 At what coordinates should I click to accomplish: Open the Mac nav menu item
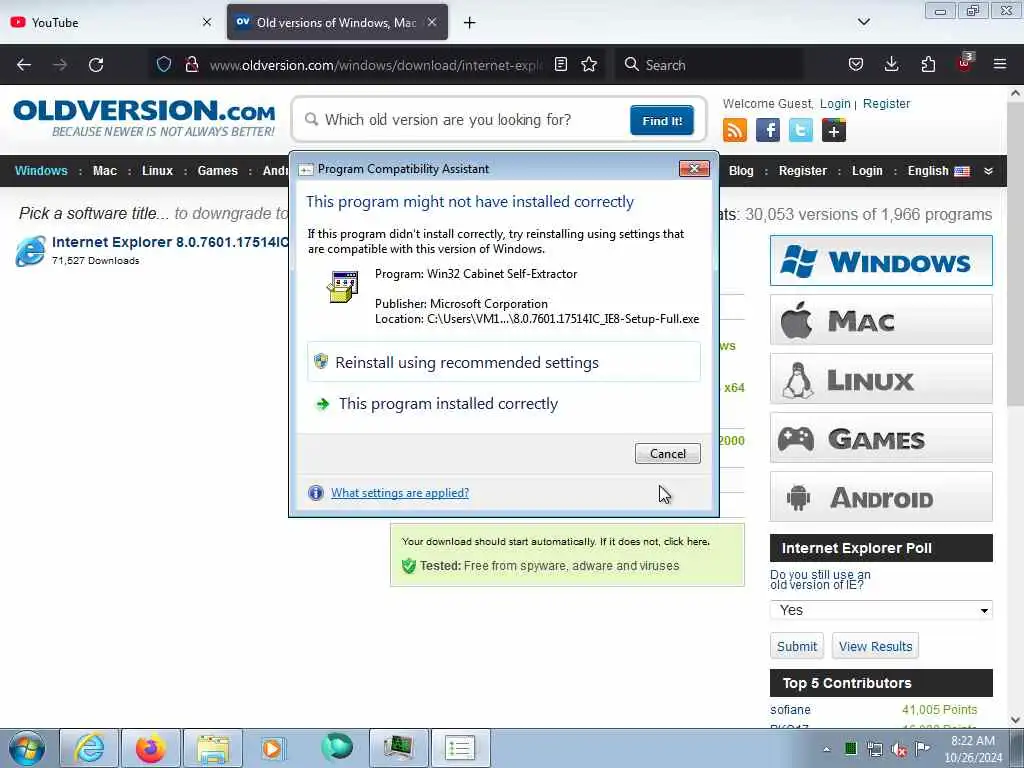[104, 170]
